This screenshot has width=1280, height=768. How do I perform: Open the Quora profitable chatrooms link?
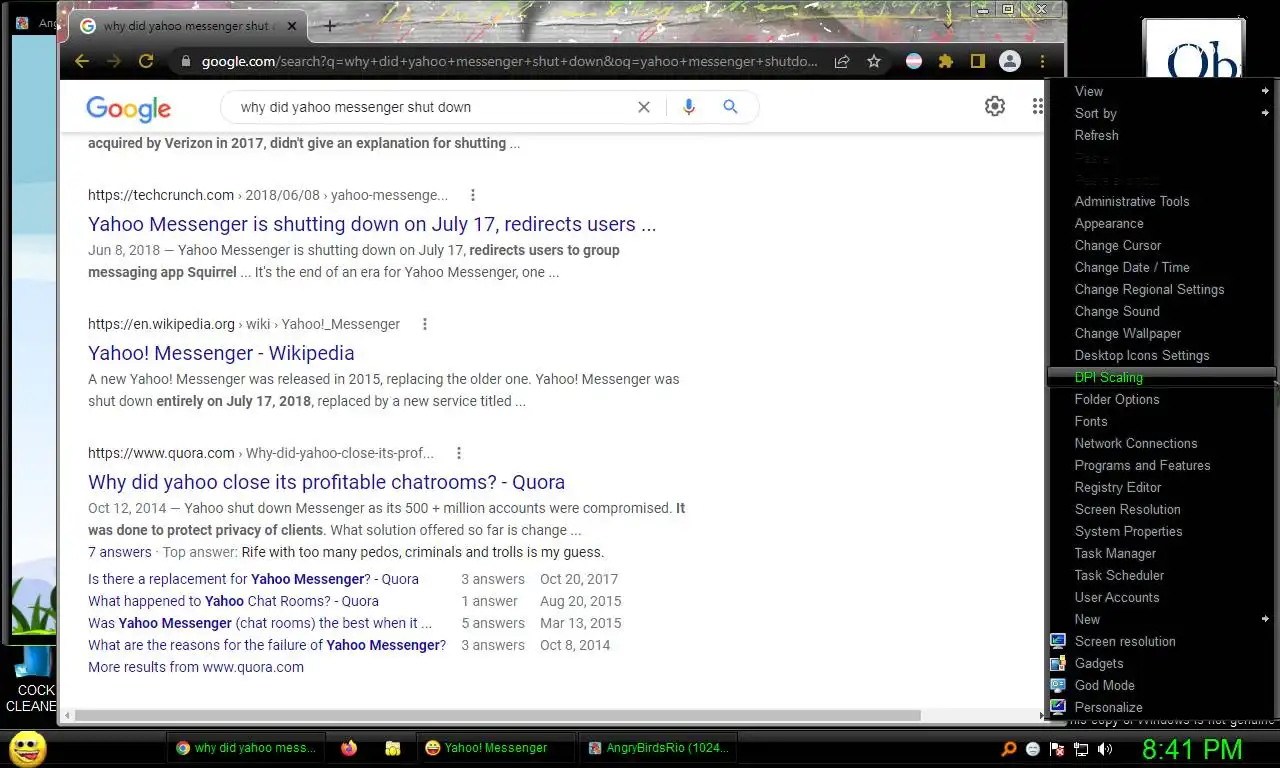326,482
